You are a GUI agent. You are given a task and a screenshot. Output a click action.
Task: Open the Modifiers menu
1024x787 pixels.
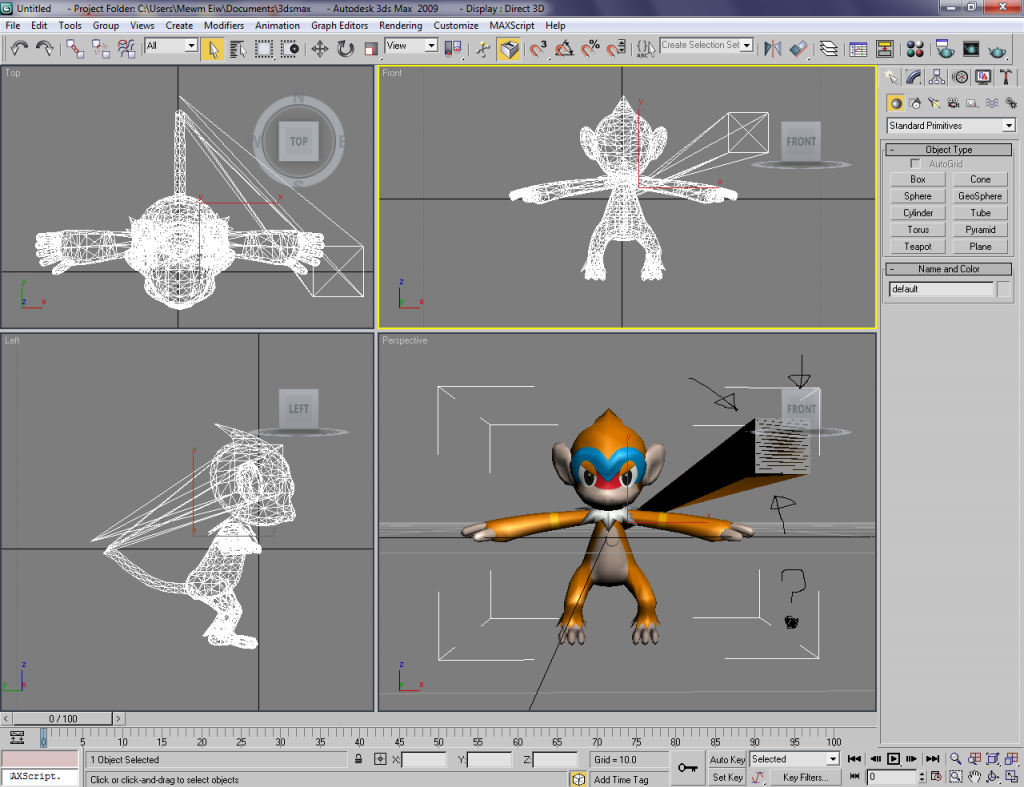pos(224,25)
